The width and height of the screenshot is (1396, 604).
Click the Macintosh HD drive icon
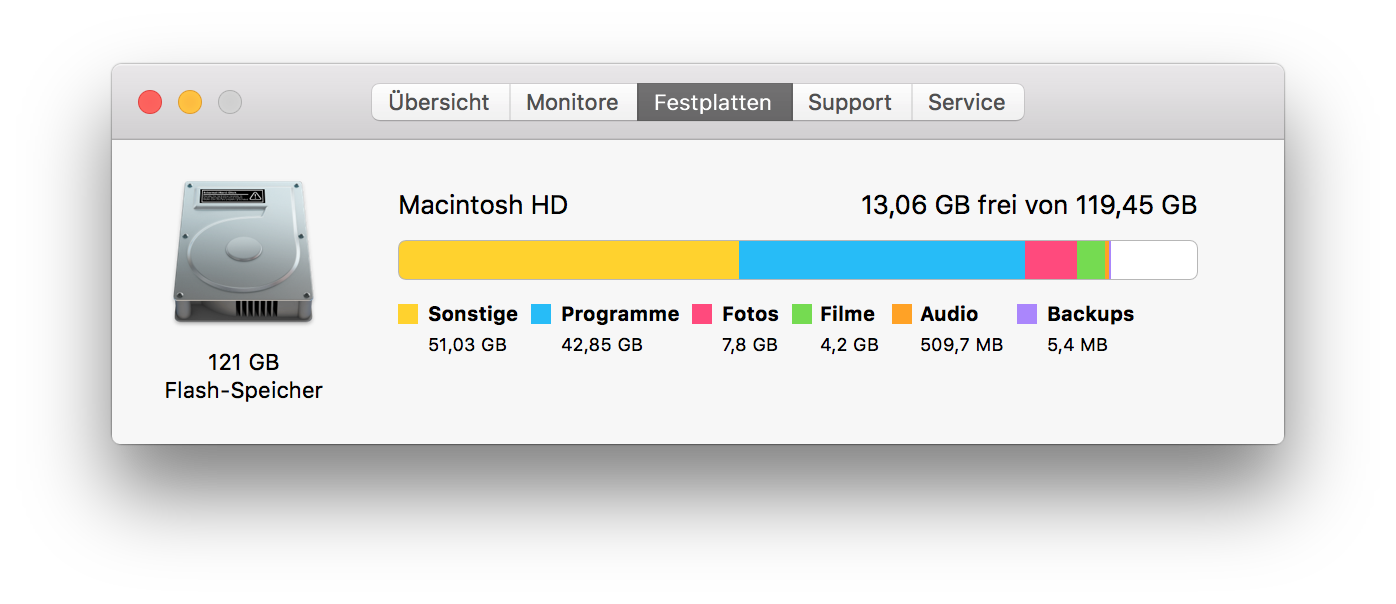coord(243,252)
